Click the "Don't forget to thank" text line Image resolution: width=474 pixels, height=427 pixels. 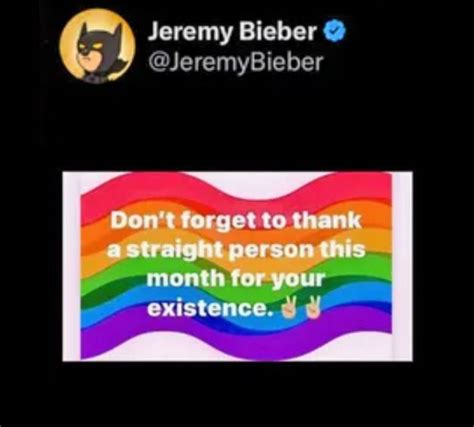[236, 220]
